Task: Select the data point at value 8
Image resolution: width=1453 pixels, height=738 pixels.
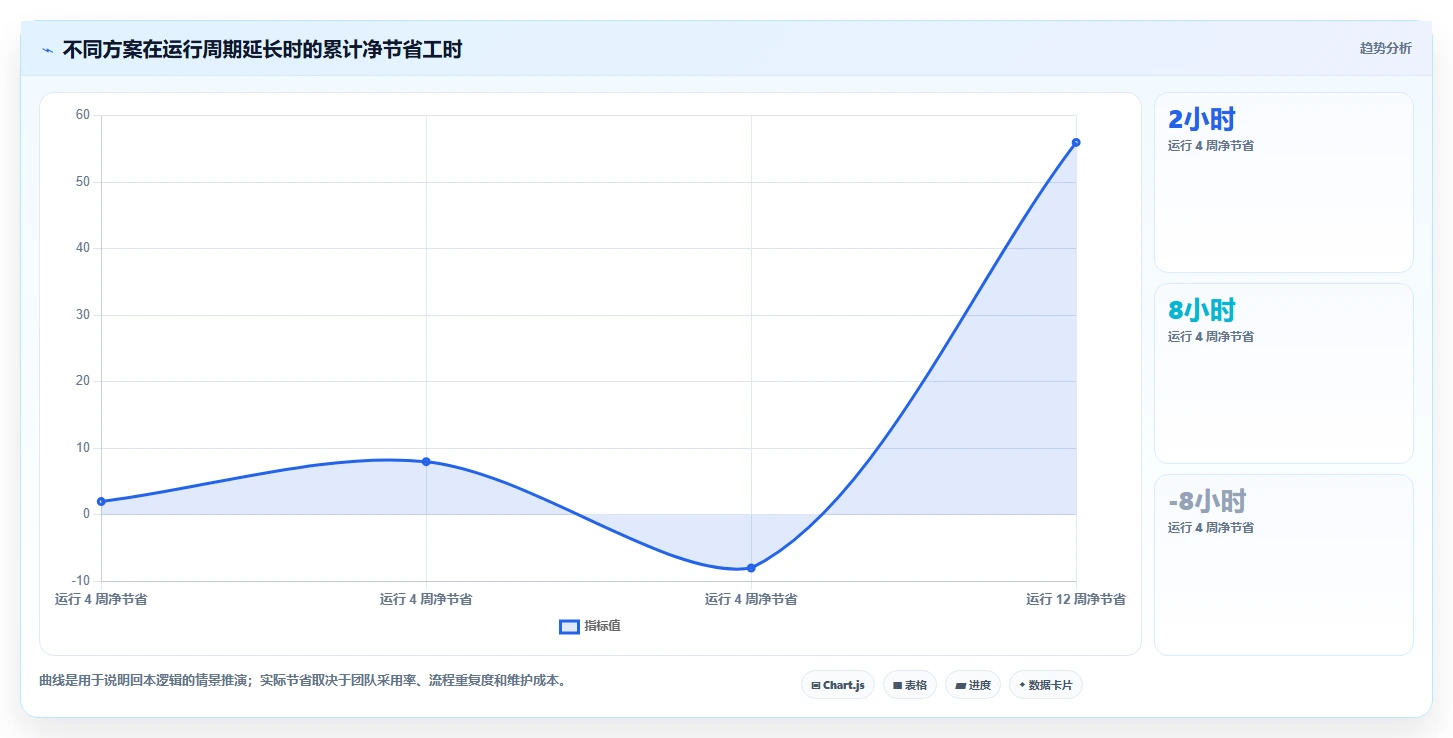Action: point(426,461)
